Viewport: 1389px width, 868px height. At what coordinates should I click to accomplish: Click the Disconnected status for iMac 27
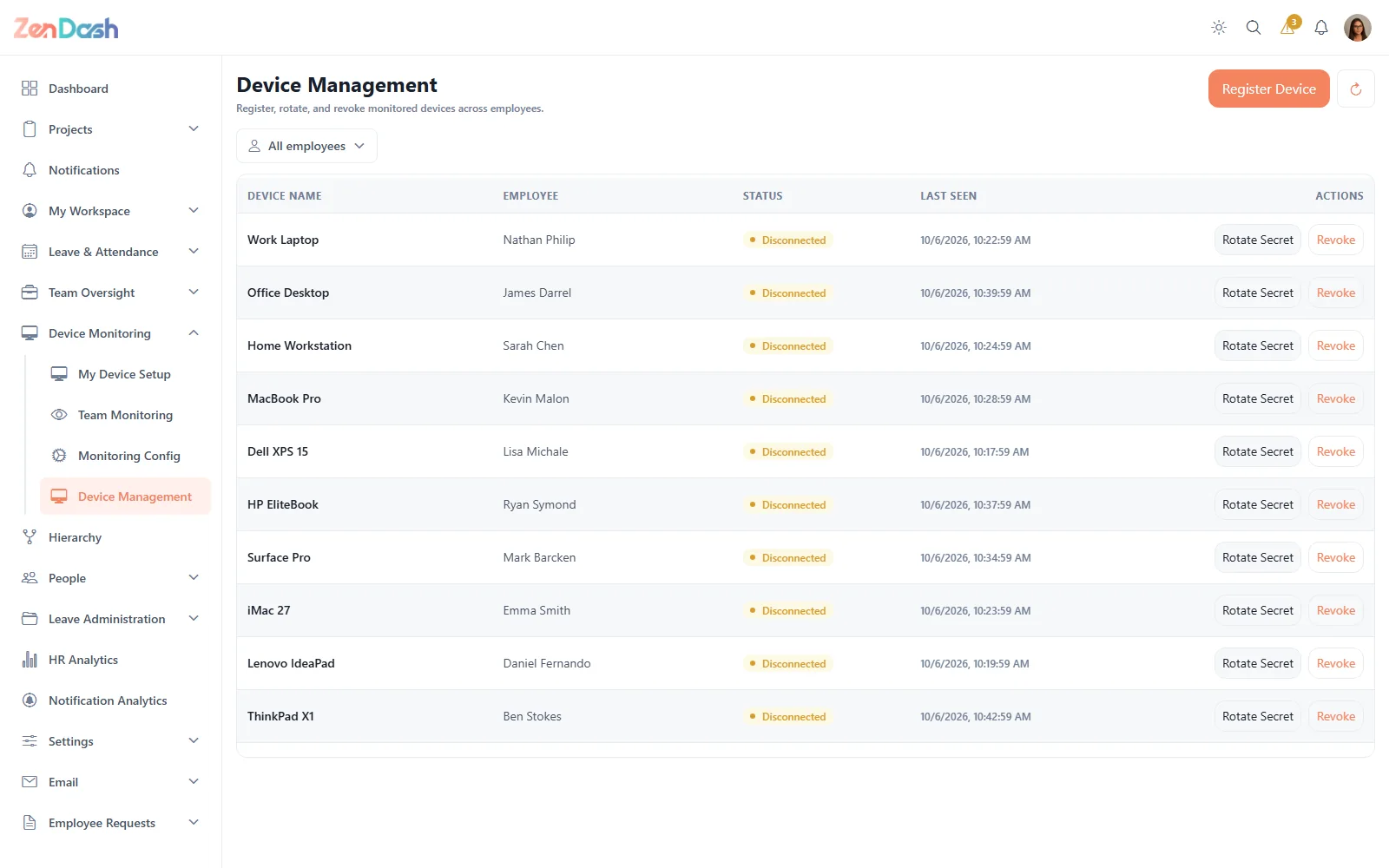[x=788, y=610]
